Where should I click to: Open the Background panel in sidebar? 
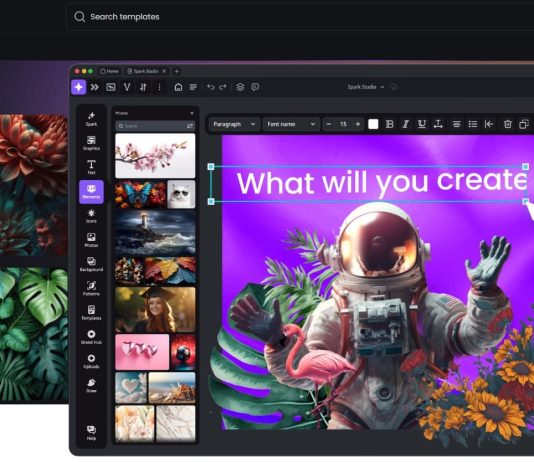click(91, 264)
